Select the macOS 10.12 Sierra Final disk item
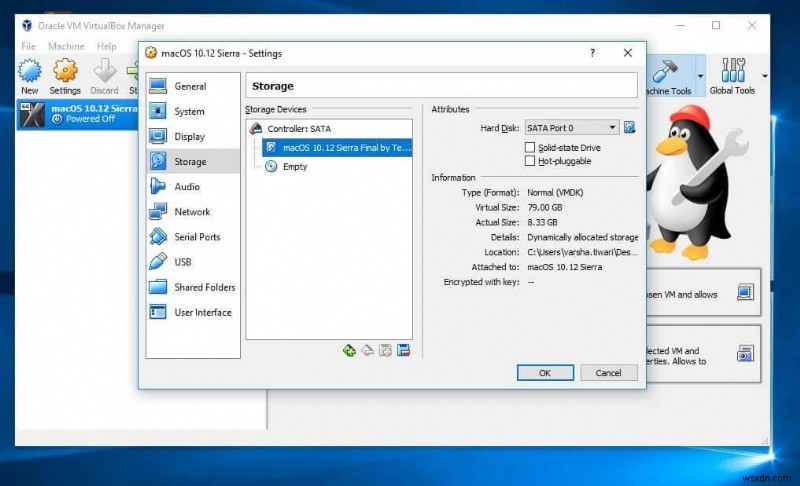 pyautogui.click(x=337, y=147)
